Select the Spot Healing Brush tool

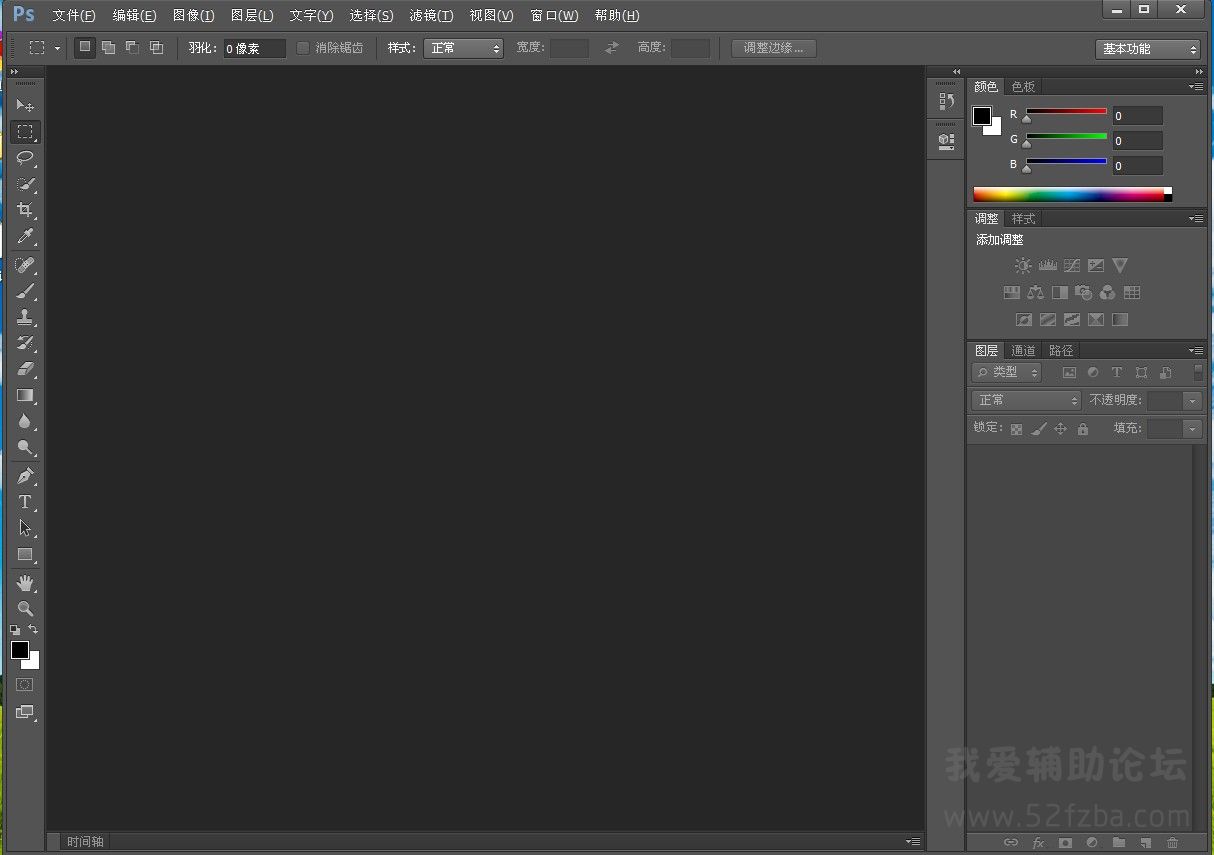pyautogui.click(x=25, y=265)
